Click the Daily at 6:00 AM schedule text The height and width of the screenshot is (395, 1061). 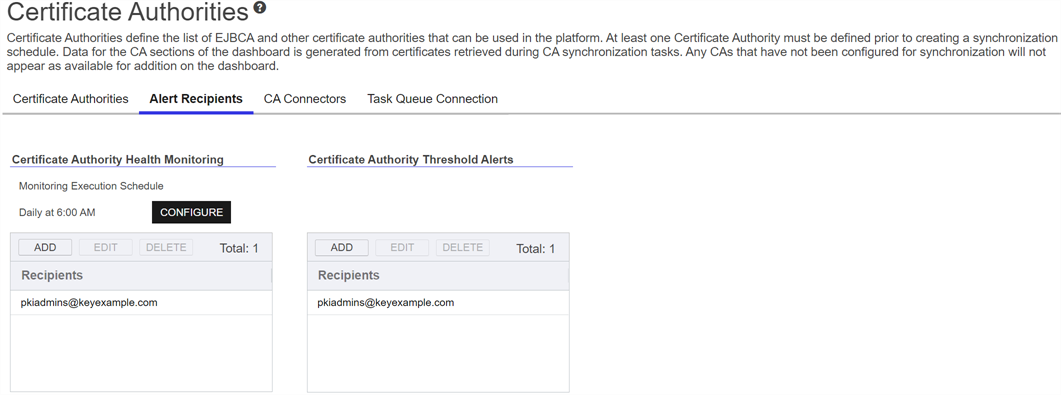(x=57, y=212)
